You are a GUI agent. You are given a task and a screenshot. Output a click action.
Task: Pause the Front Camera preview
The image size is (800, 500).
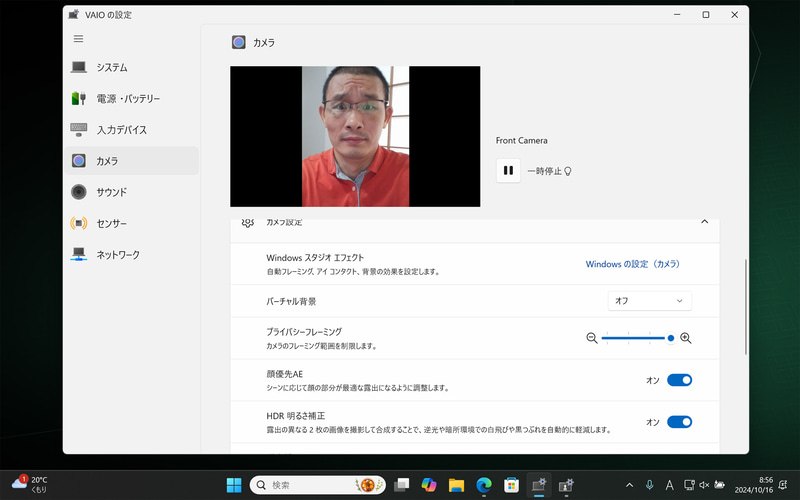508,171
